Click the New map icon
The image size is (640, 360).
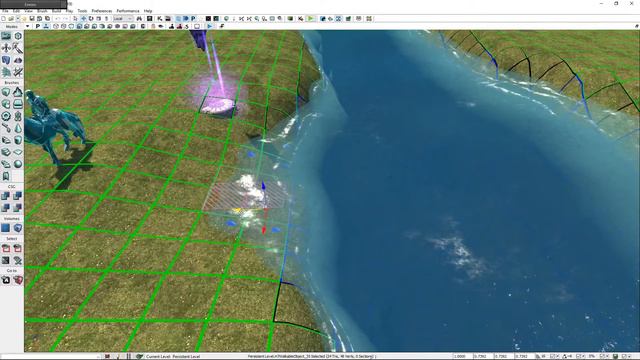click(x=4, y=19)
